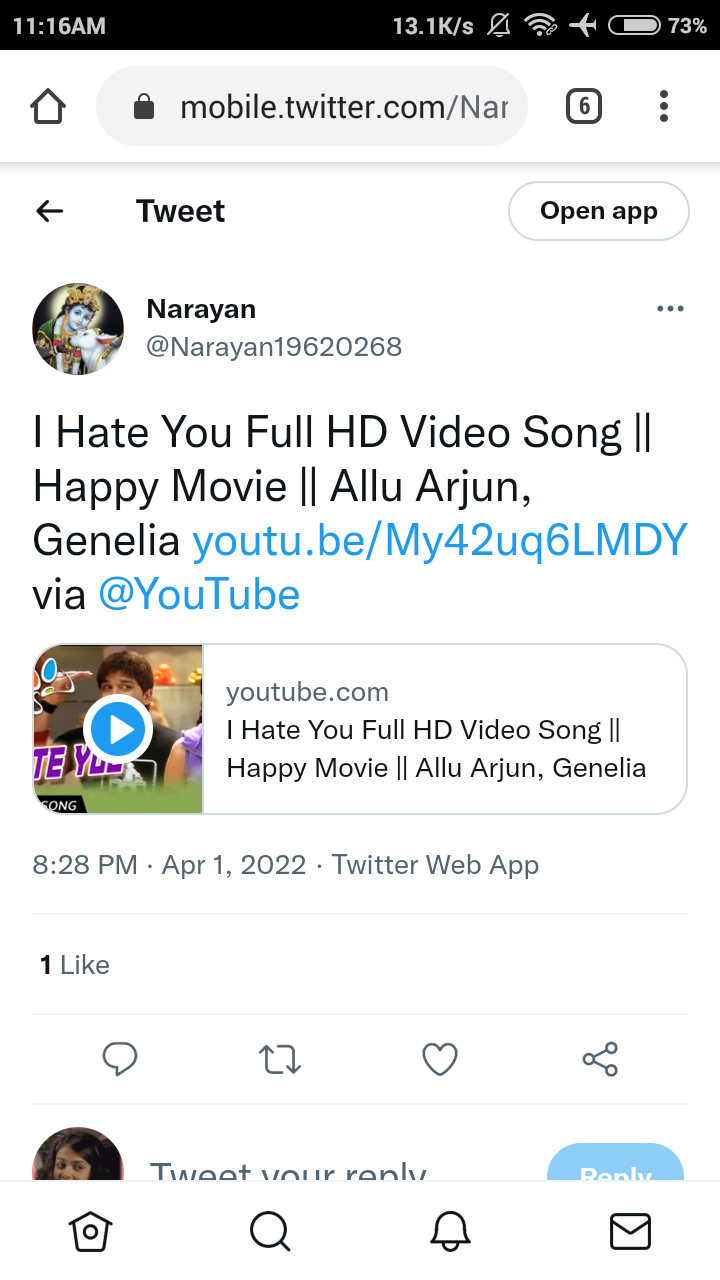Open the Messages envelope tab

click(630, 1231)
